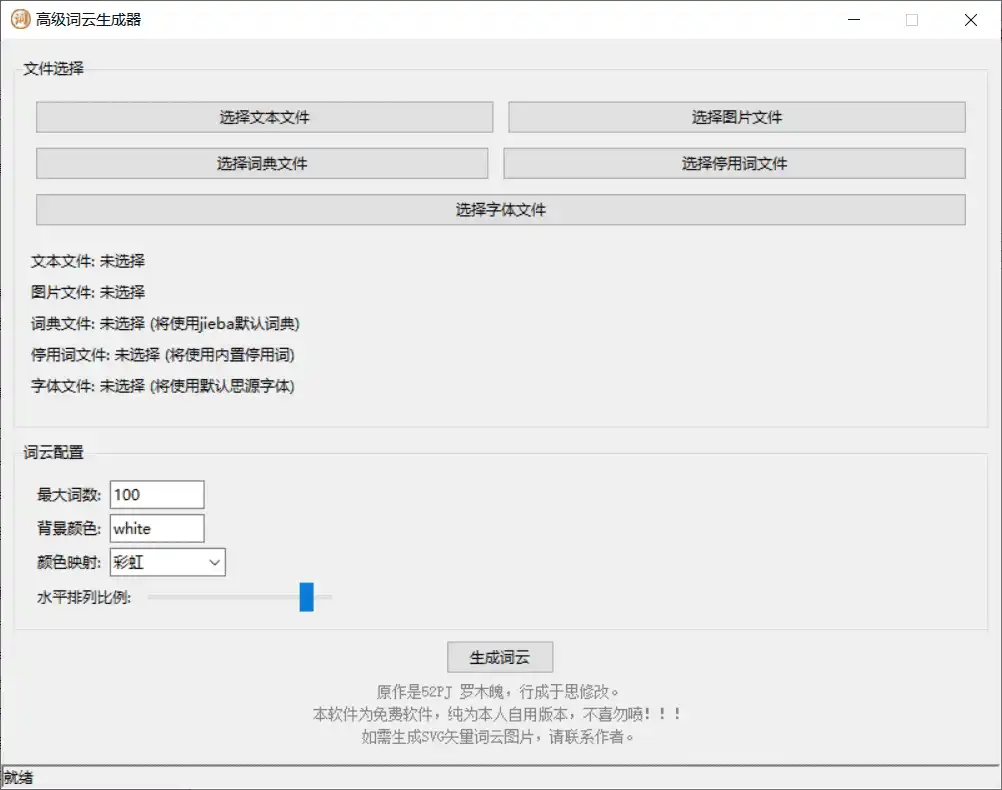This screenshot has height=790, width=1002.
Task: Click the 就绪 status bar text
Action: click(19, 778)
